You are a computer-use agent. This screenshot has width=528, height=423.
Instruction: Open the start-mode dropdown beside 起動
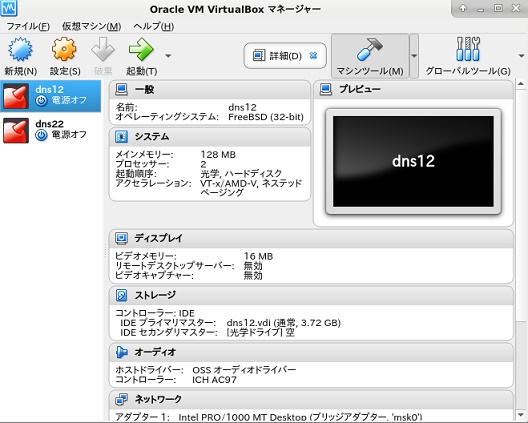[168, 56]
